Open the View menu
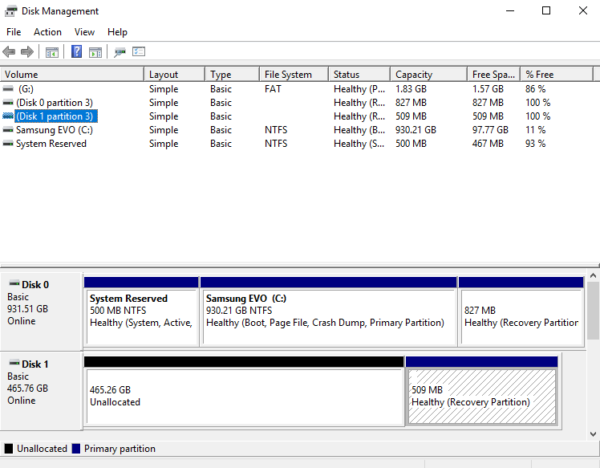The height and width of the screenshot is (468, 600). [84, 32]
